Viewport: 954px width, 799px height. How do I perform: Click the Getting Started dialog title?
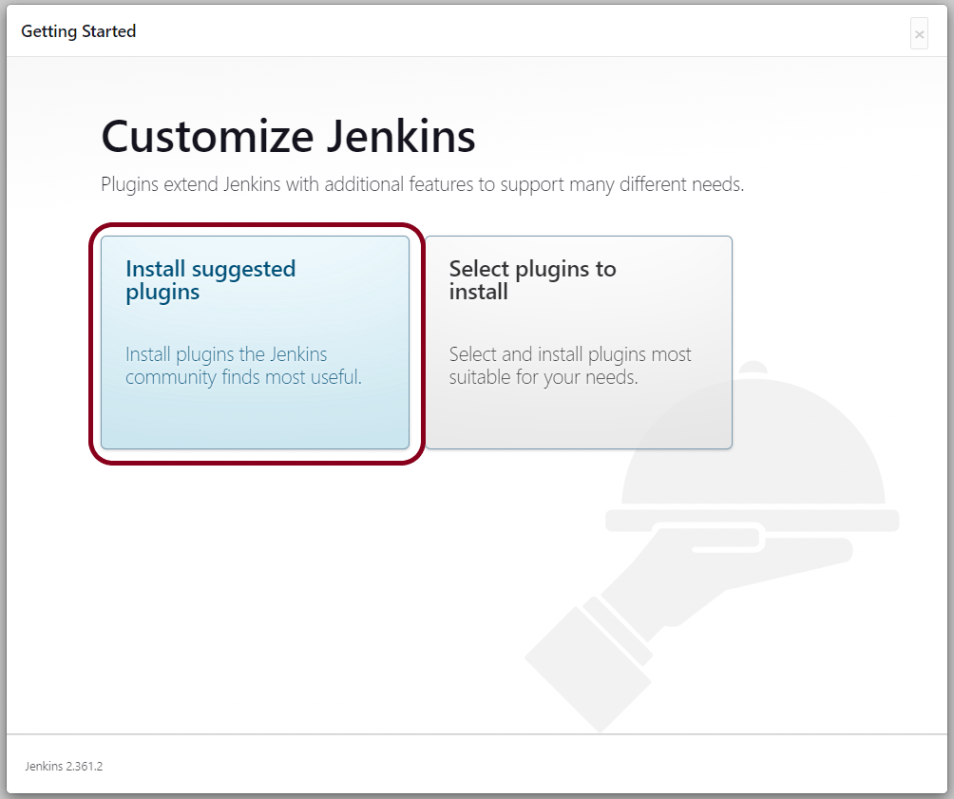pyautogui.click(x=78, y=31)
